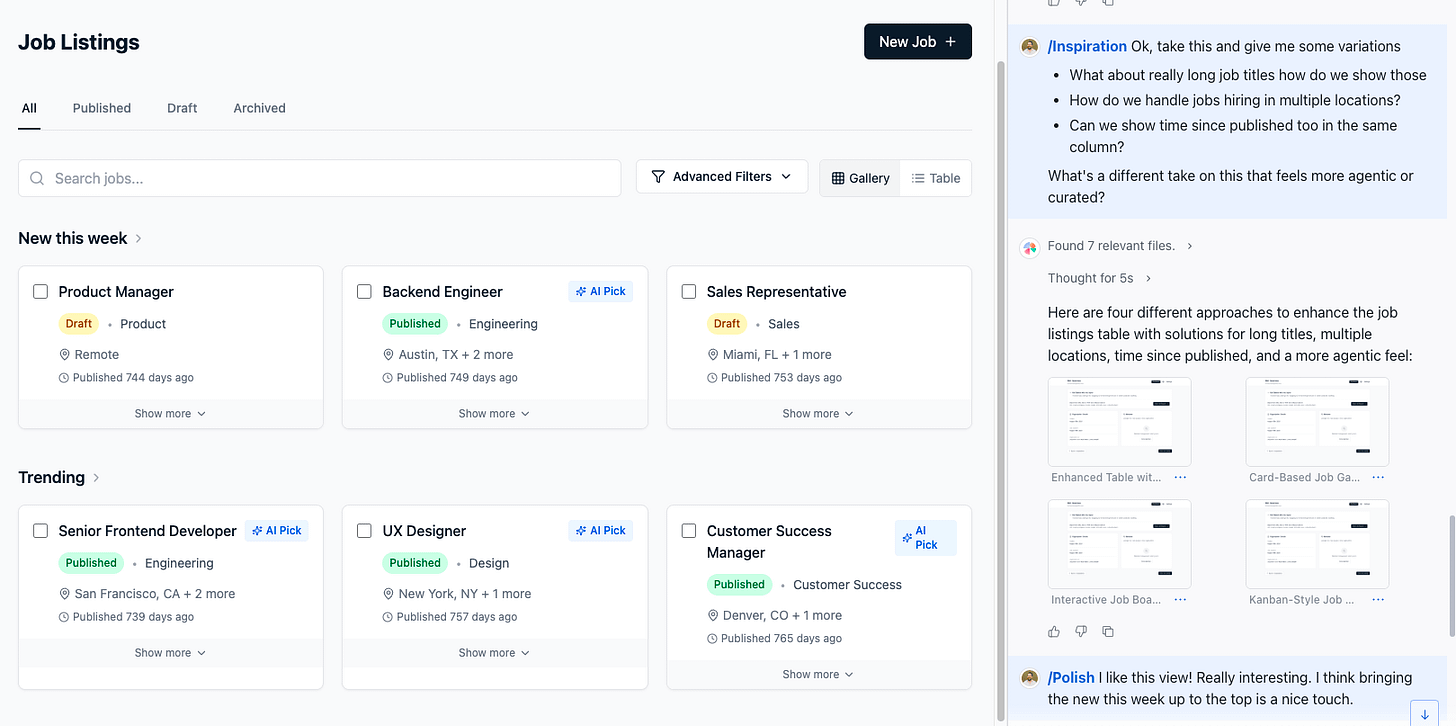Image resolution: width=1456 pixels, height=726 pixels.
Task: Expand Show more on Sales Representative card
Action: (x=818, y=413)
